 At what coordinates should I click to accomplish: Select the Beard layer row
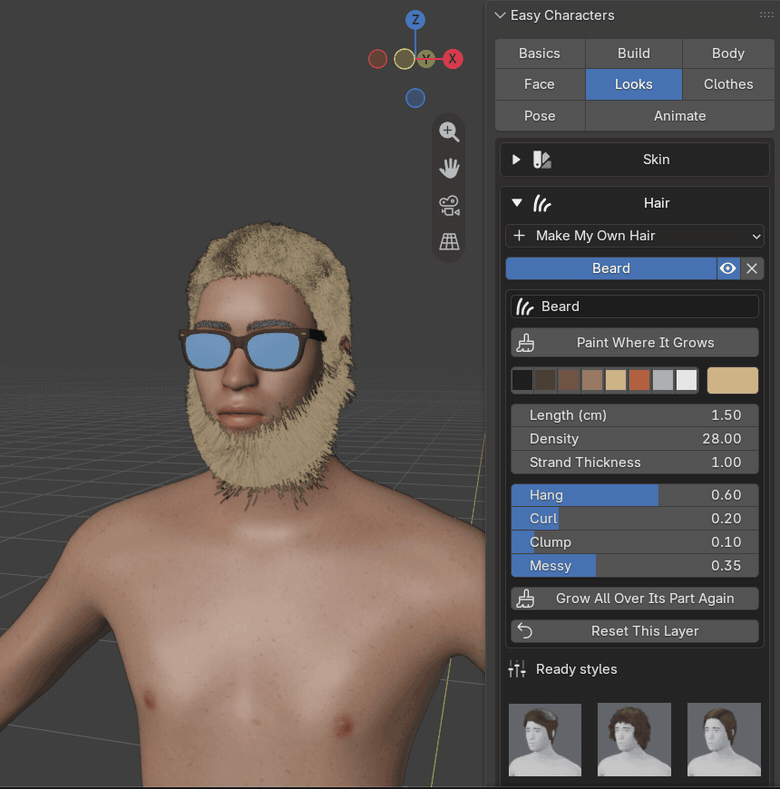click(x=611, y=268)
